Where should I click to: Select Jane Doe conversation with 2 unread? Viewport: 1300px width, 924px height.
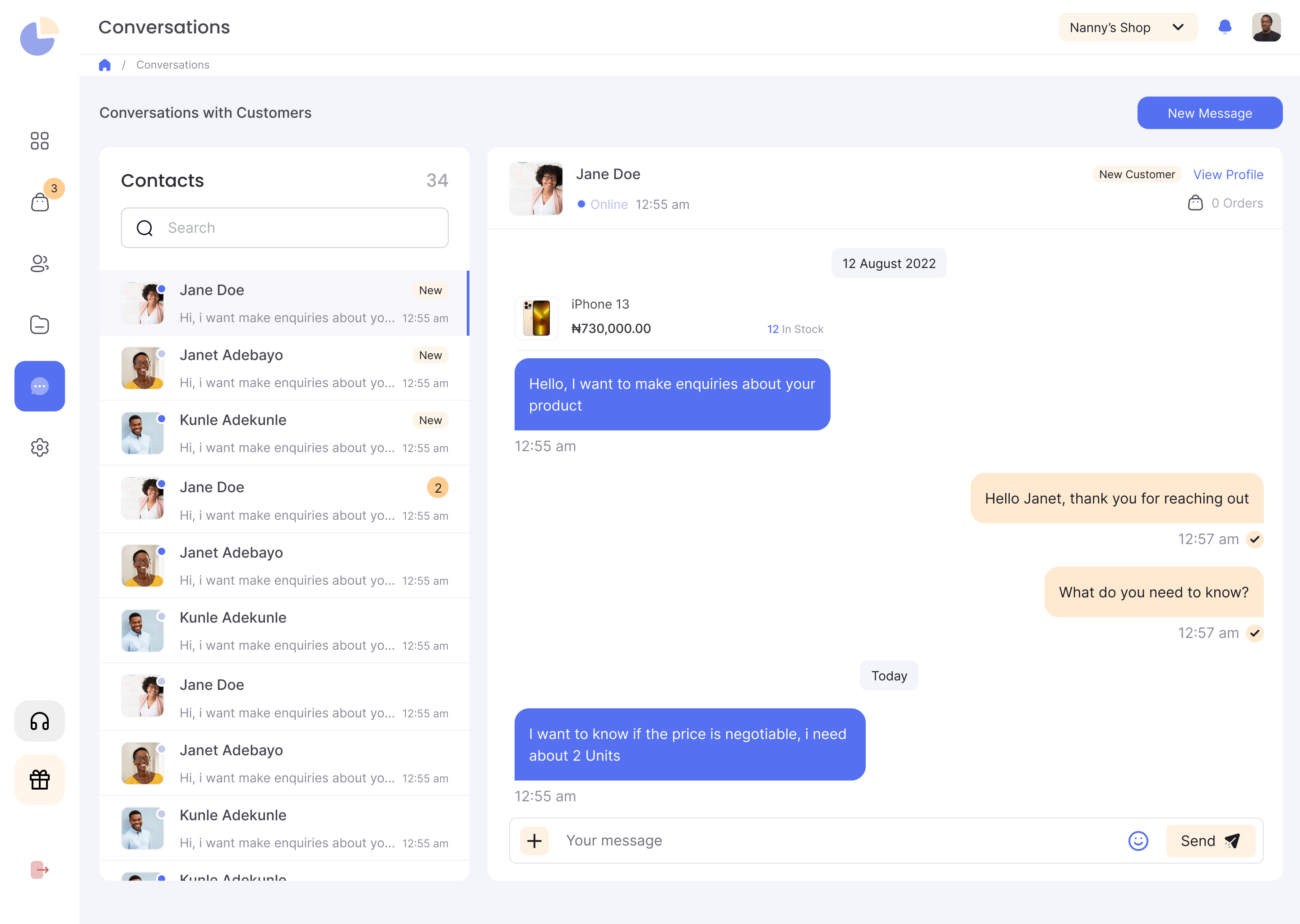click(284, 500)
